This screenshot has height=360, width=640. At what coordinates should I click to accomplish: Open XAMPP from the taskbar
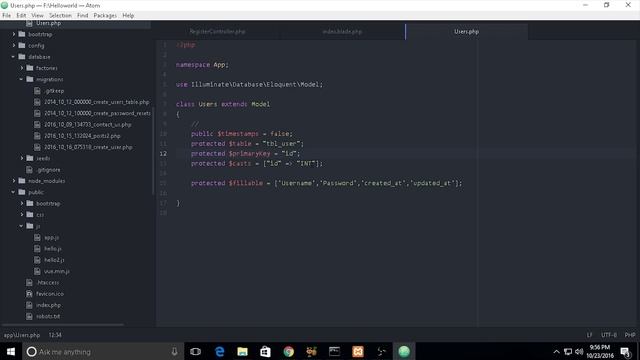point(358,351)
